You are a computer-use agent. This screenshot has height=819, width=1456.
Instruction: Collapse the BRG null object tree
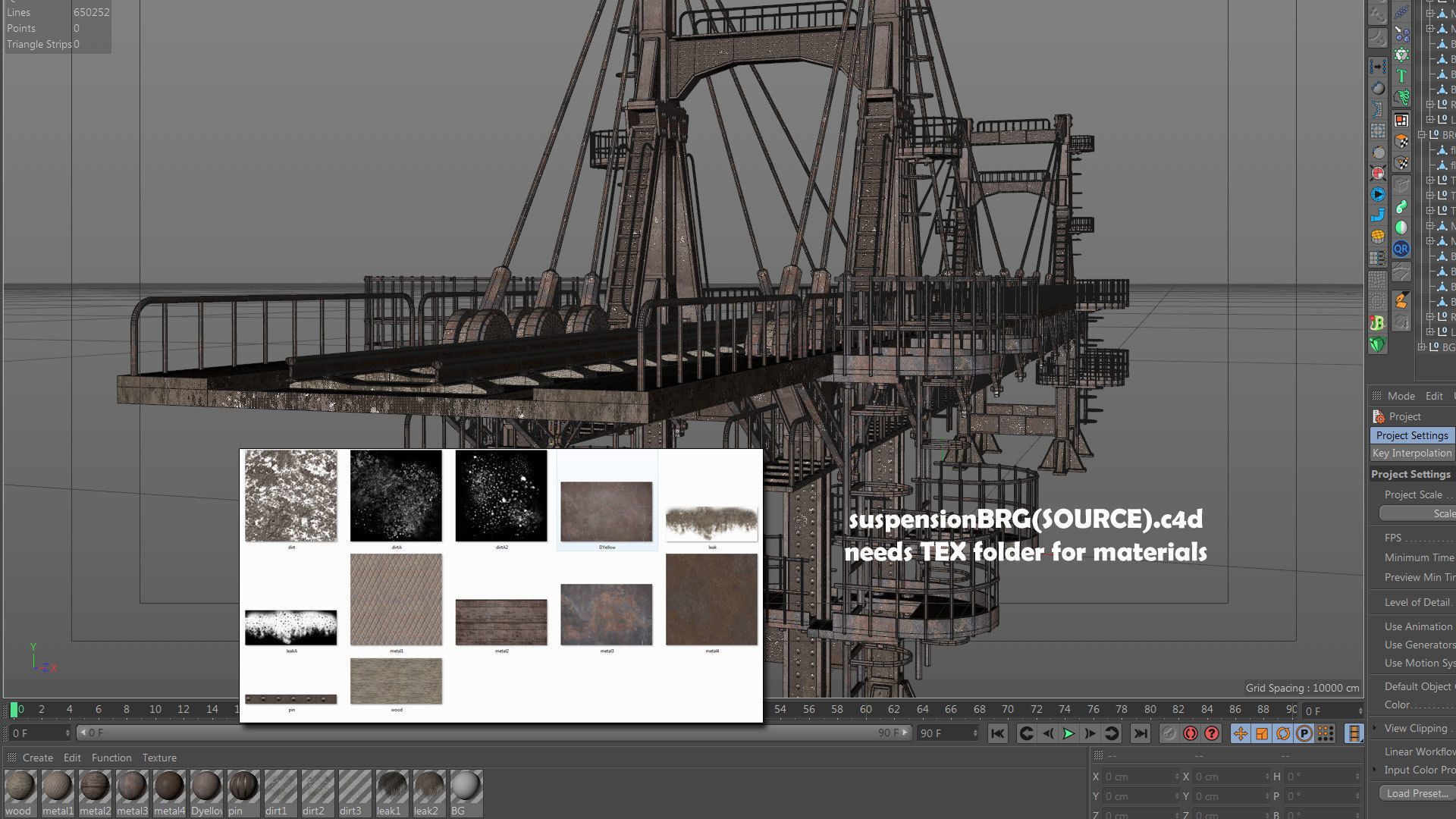pyautogui.click(x=1422, y=135)
